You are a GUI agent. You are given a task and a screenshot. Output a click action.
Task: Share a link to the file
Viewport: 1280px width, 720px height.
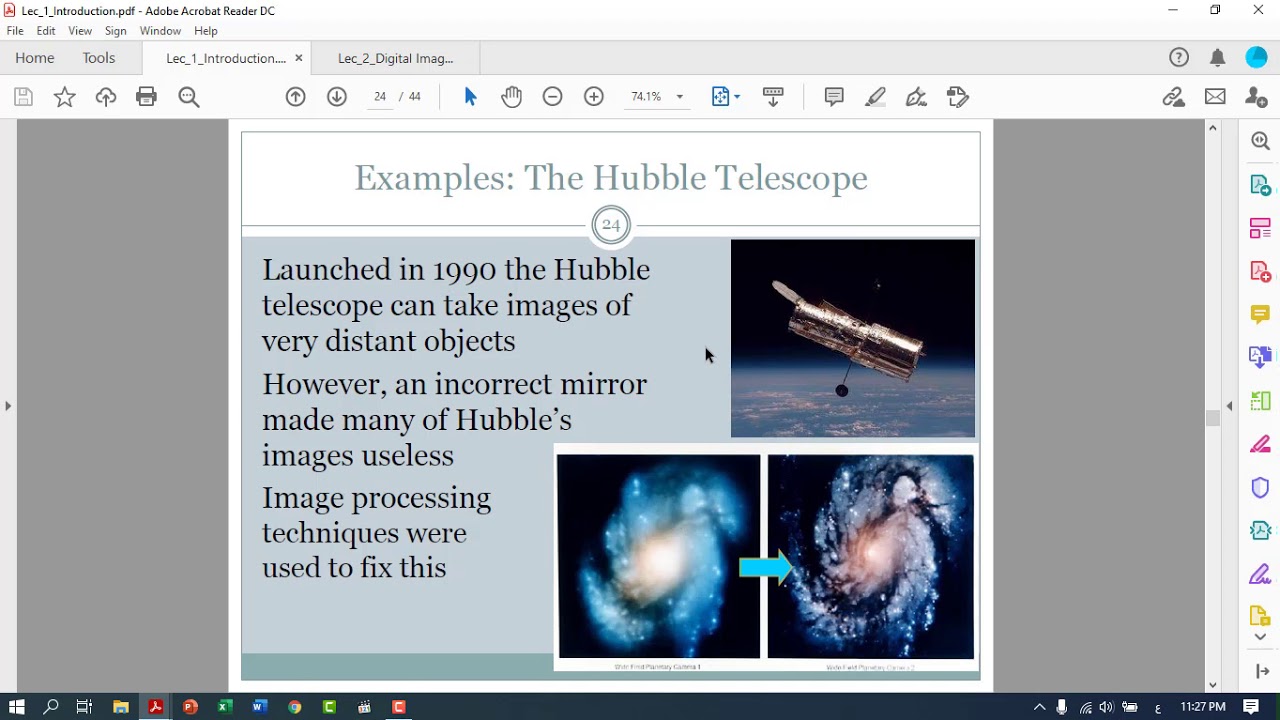(x=1174, y=97)
